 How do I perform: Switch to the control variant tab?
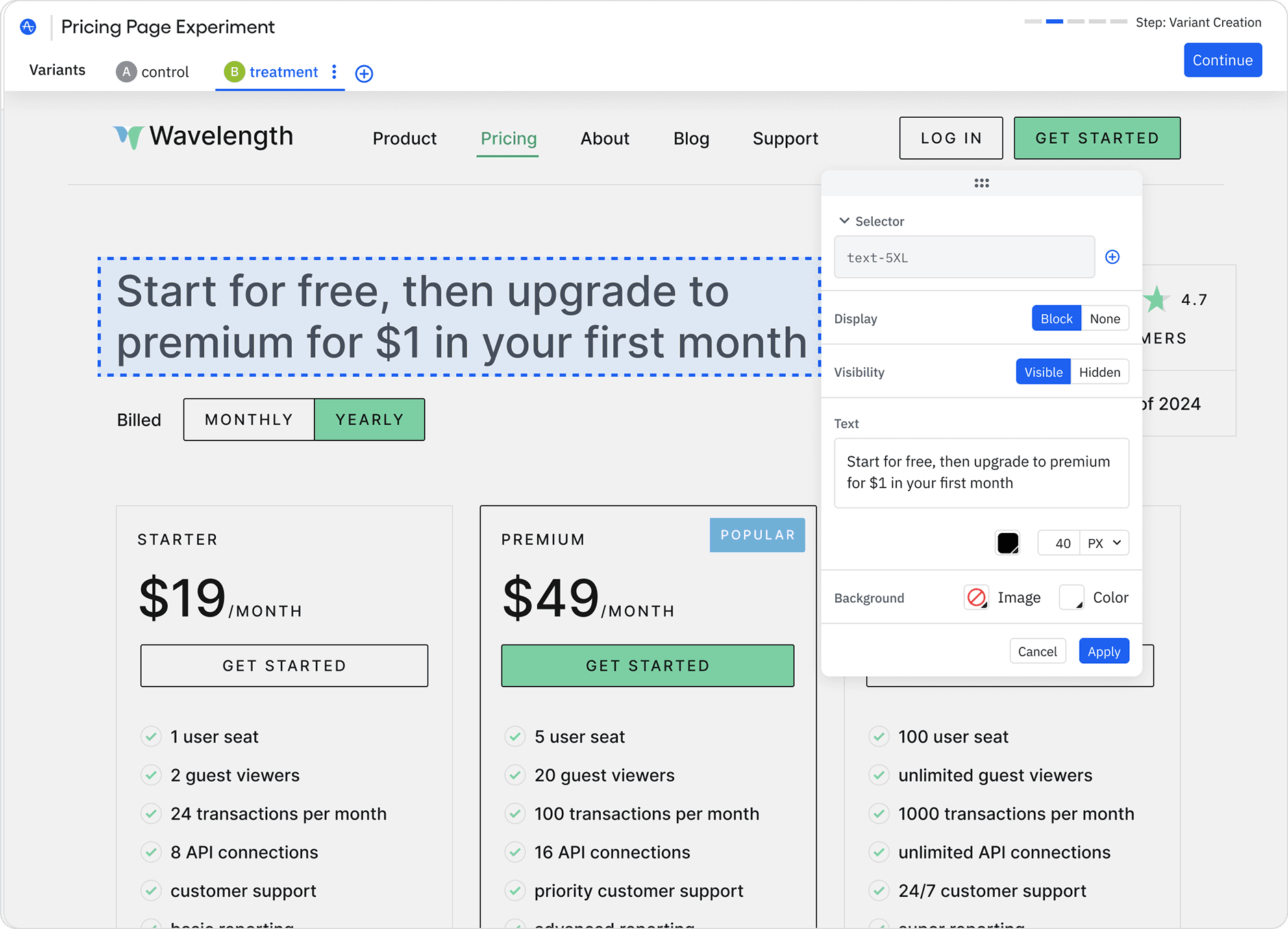152,71
